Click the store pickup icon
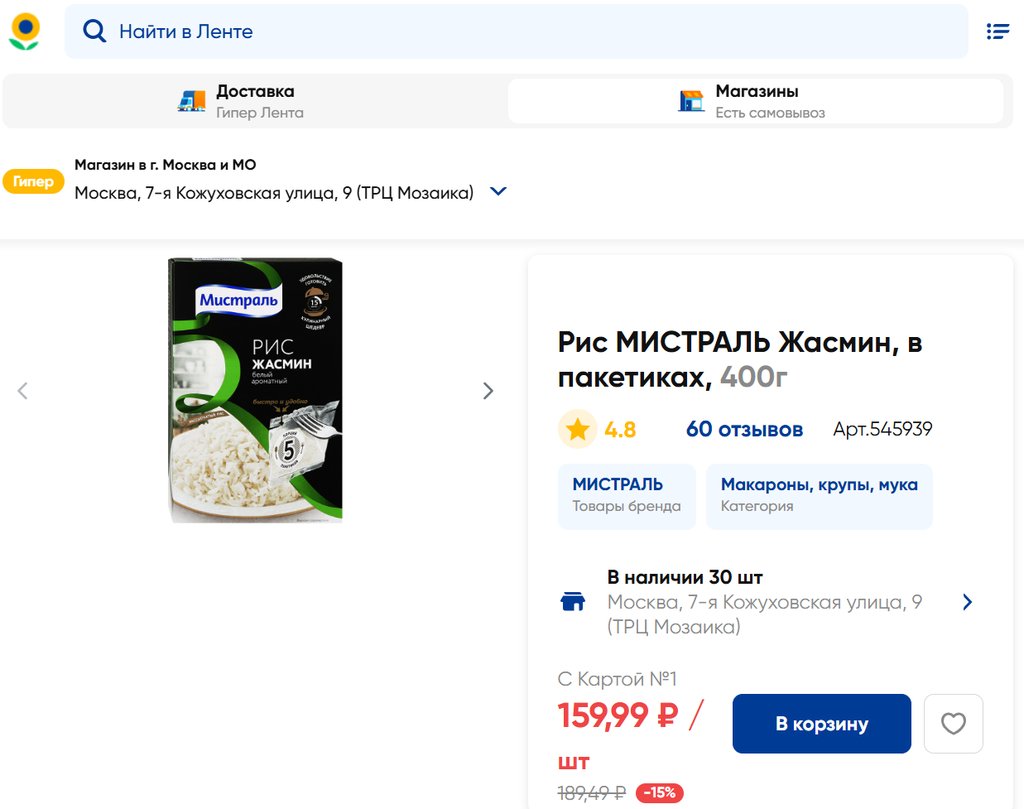This screenshot has width=1024, height=809. pyautogui.click(x=691, y=101)
